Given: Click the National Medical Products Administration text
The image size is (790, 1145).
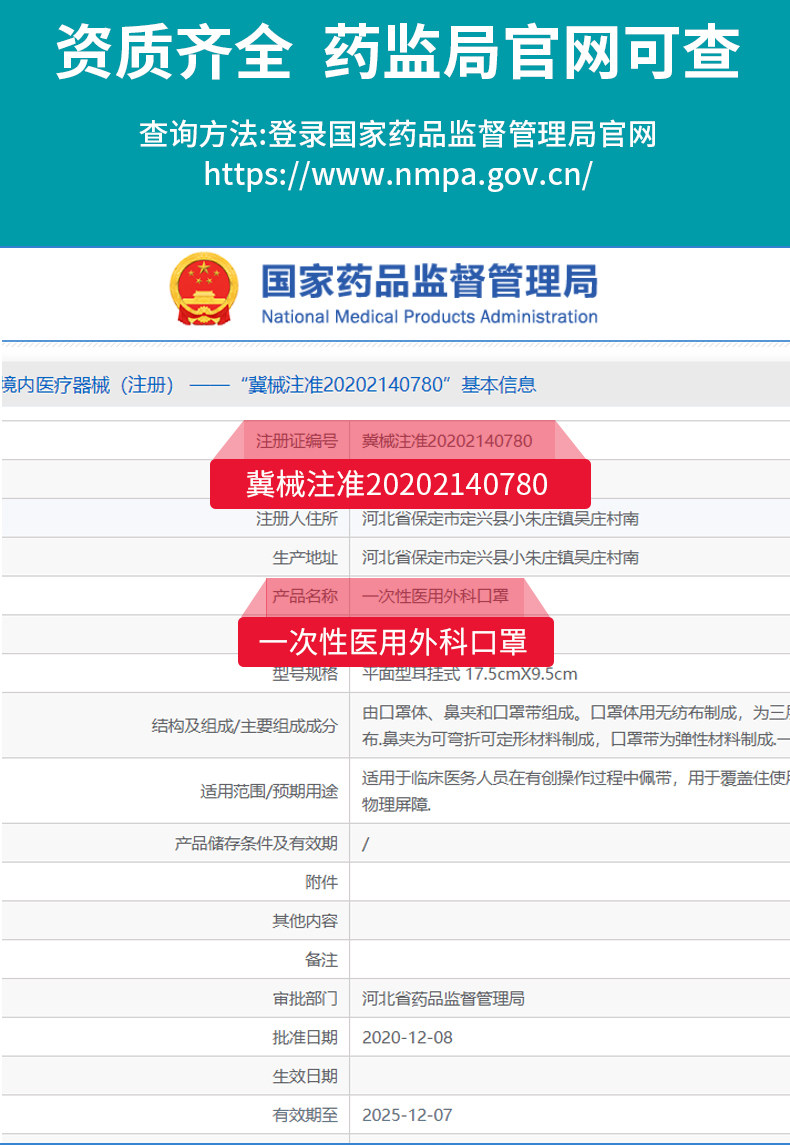Looking at the screenshot, I should tap(429, 317).
